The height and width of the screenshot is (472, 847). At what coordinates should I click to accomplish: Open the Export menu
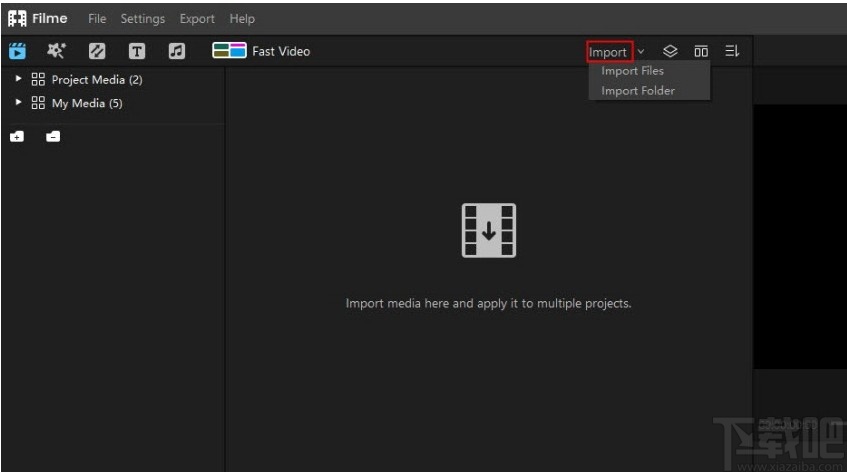coord(197,19)
